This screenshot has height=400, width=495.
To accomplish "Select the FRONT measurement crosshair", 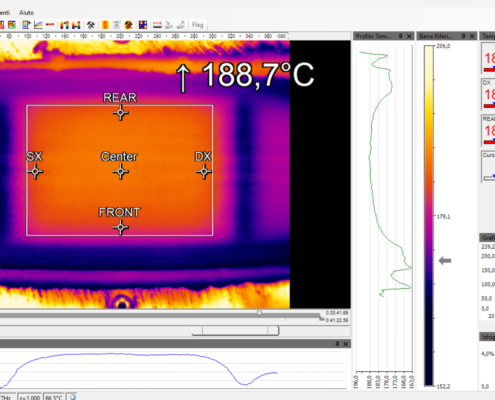I will click(x=121, y=228).
